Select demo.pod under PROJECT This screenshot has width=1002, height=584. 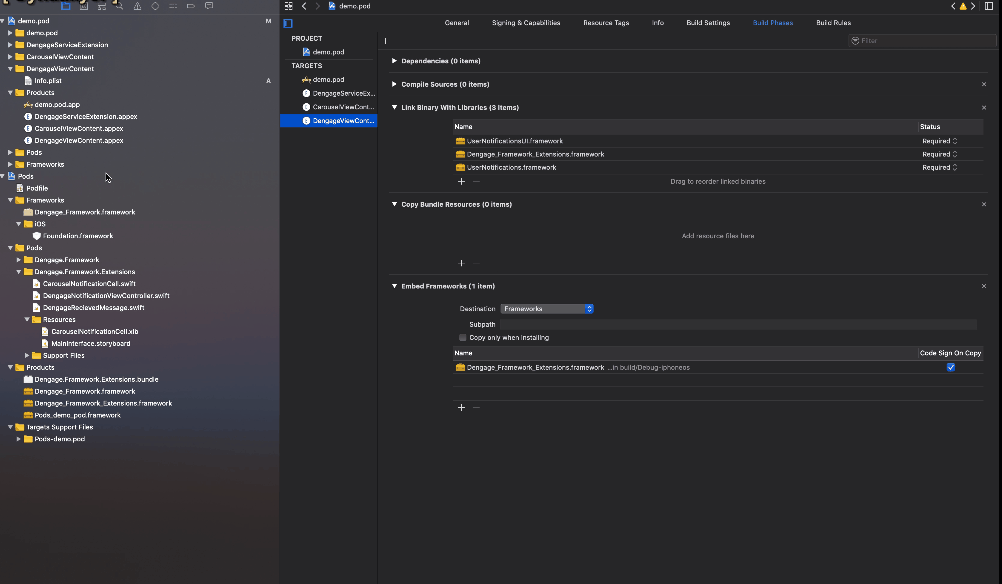[328, 52]
